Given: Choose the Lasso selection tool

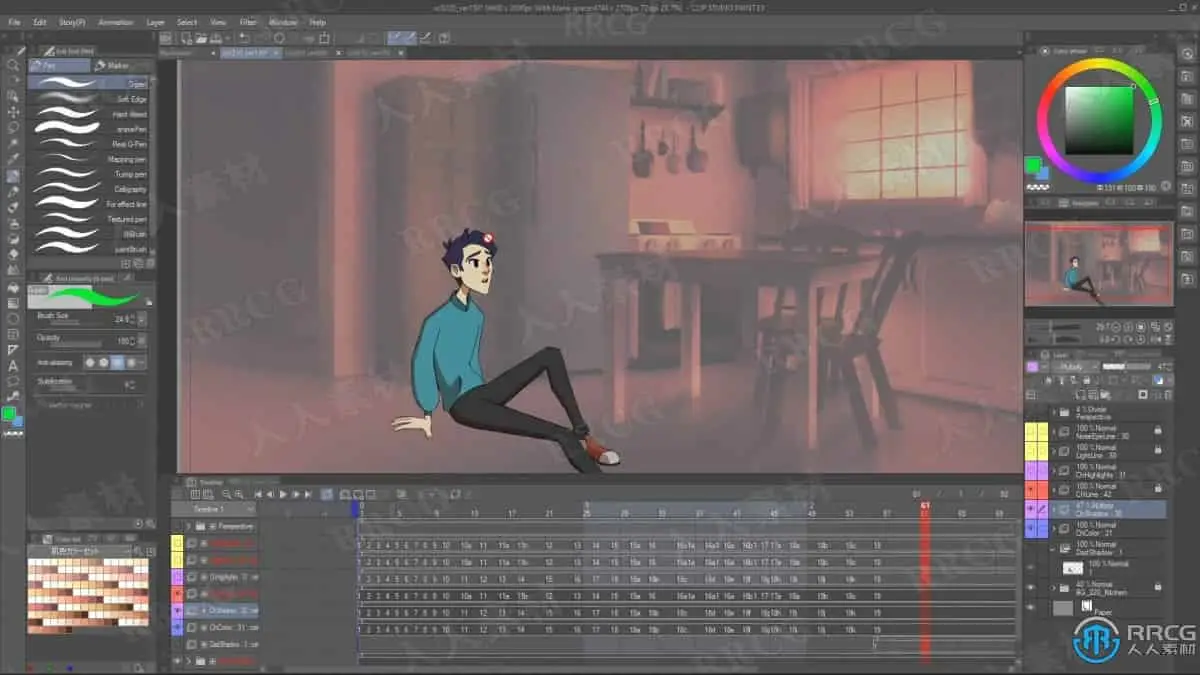Looking at the screenshot, I should (13, 128).
